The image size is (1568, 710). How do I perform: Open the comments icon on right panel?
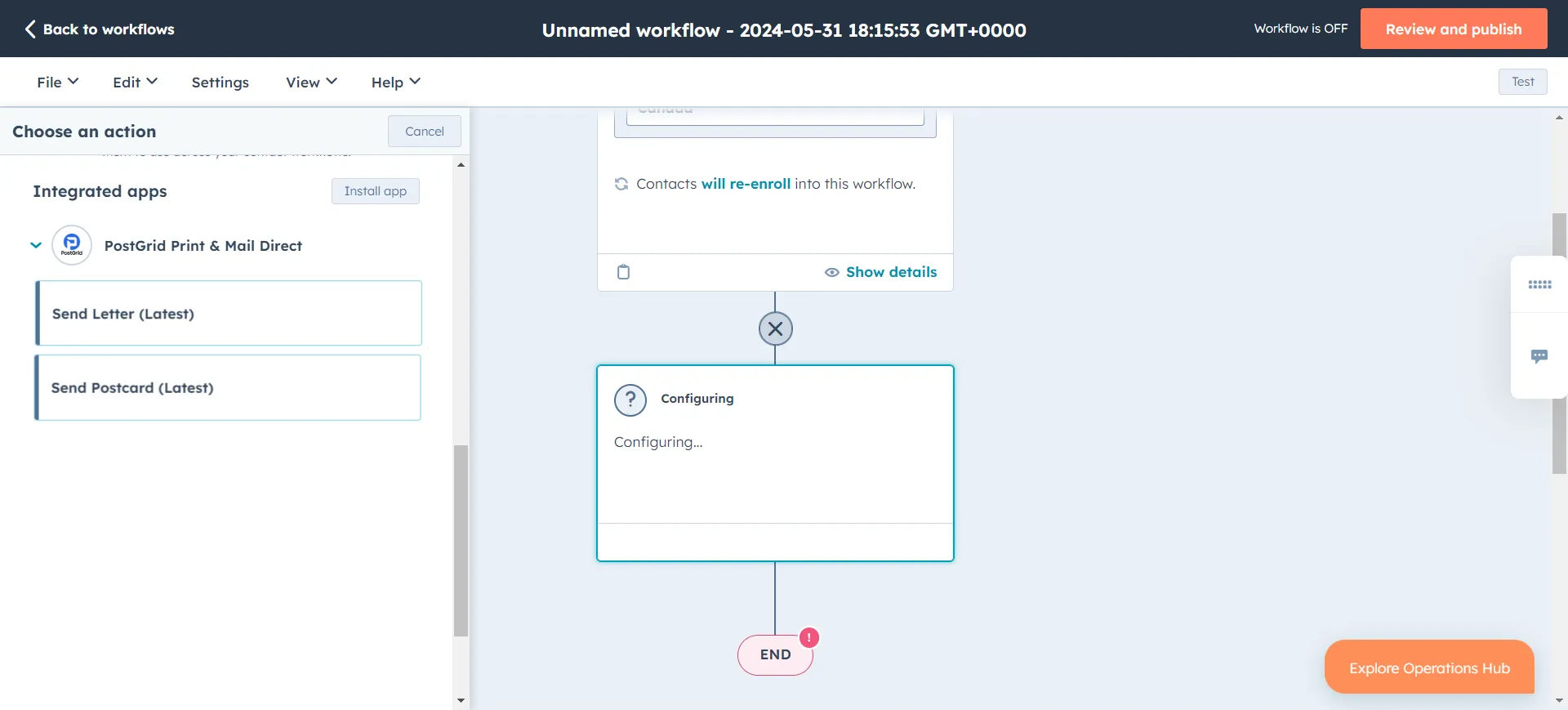[x=1539, y=356]
